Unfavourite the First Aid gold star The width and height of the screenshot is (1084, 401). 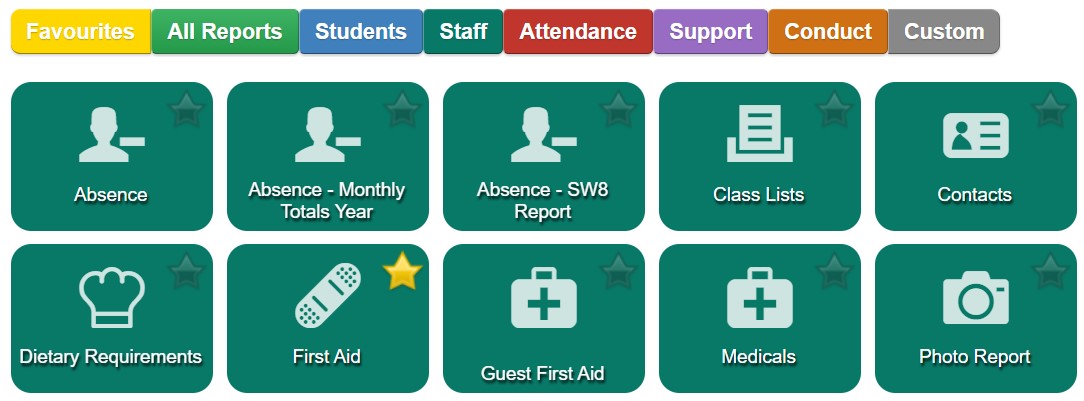pyautogui.click(x=402, y=271)
